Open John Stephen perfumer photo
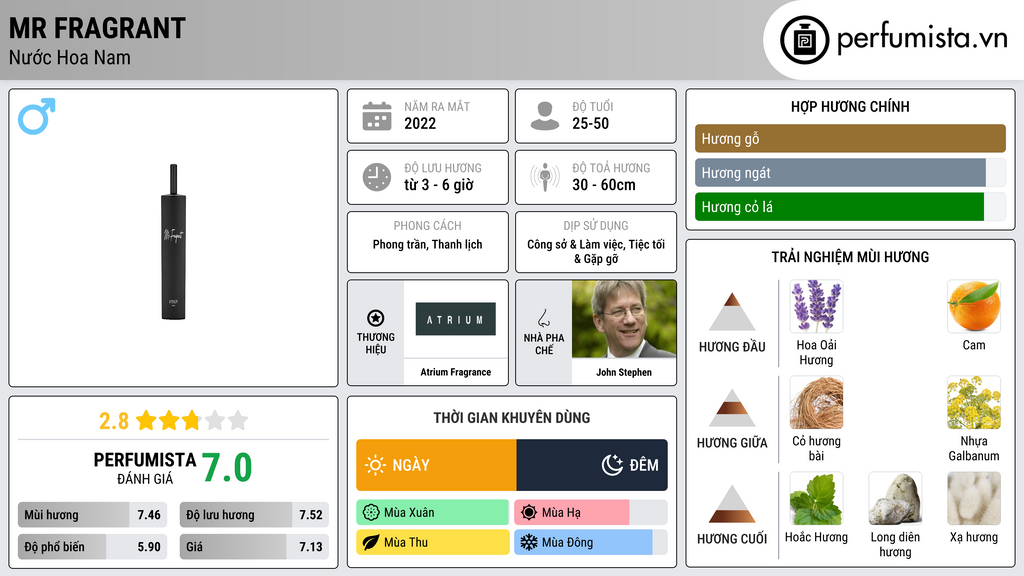Image resolution: width=1024 pixels, height=576 pixels. 624,319
